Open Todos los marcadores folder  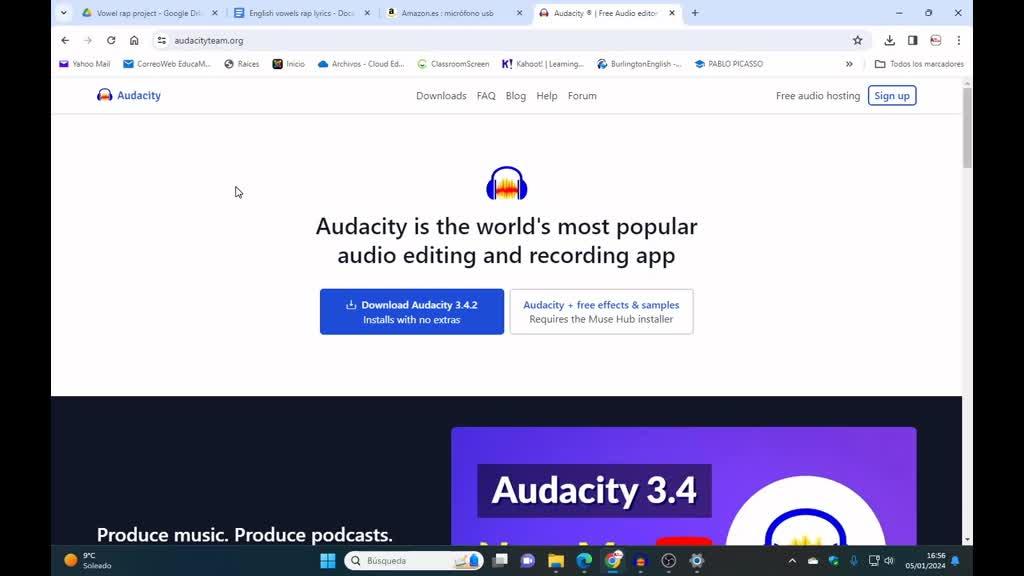click(919, 64)
